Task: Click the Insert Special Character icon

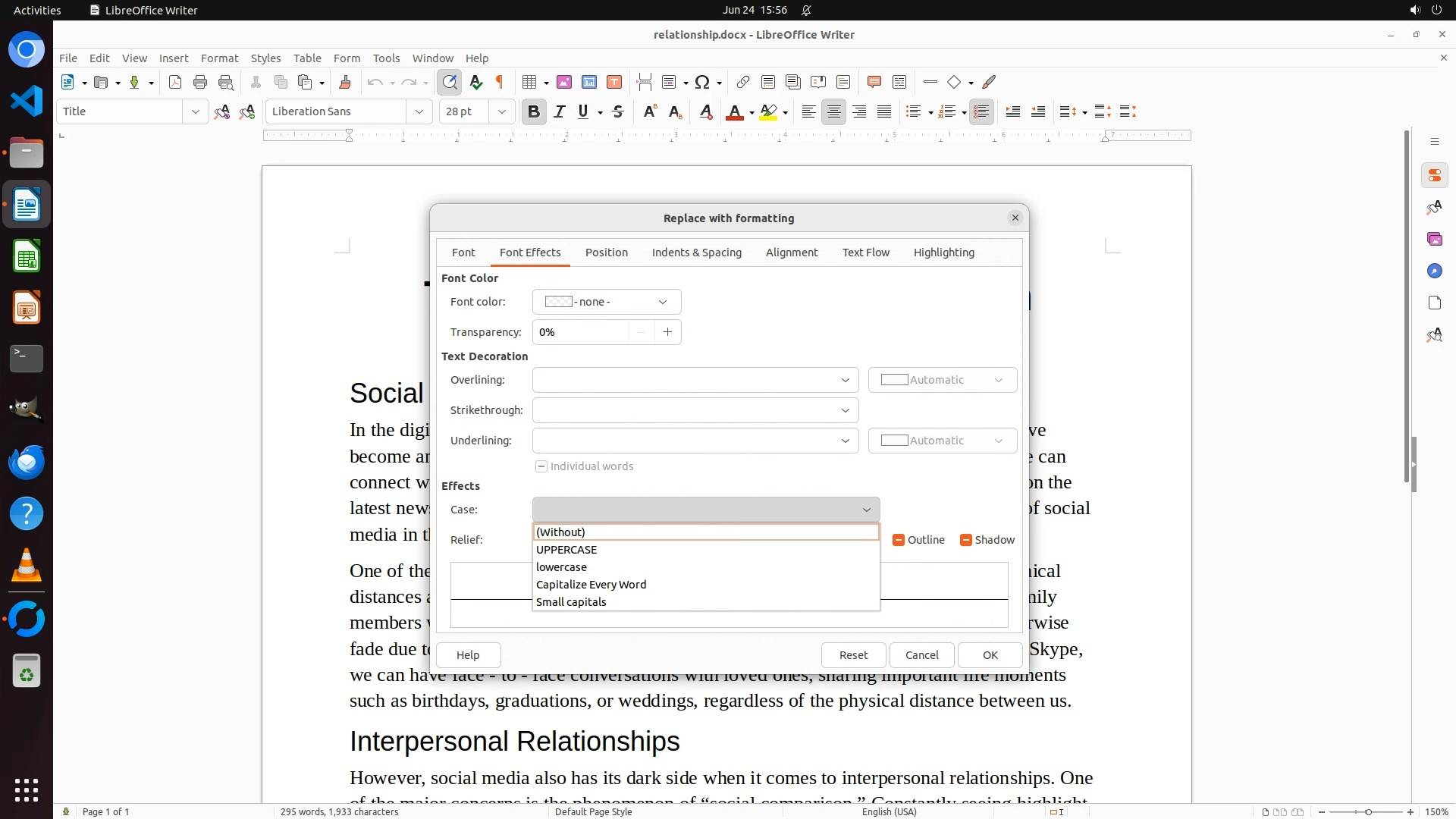Action: tap(702, 82)
